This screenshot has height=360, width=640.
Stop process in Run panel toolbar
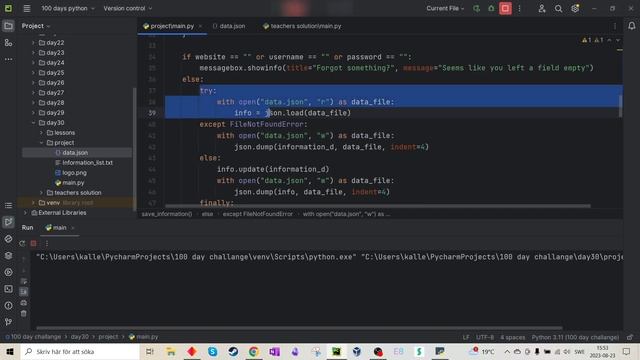coord(33,243)
